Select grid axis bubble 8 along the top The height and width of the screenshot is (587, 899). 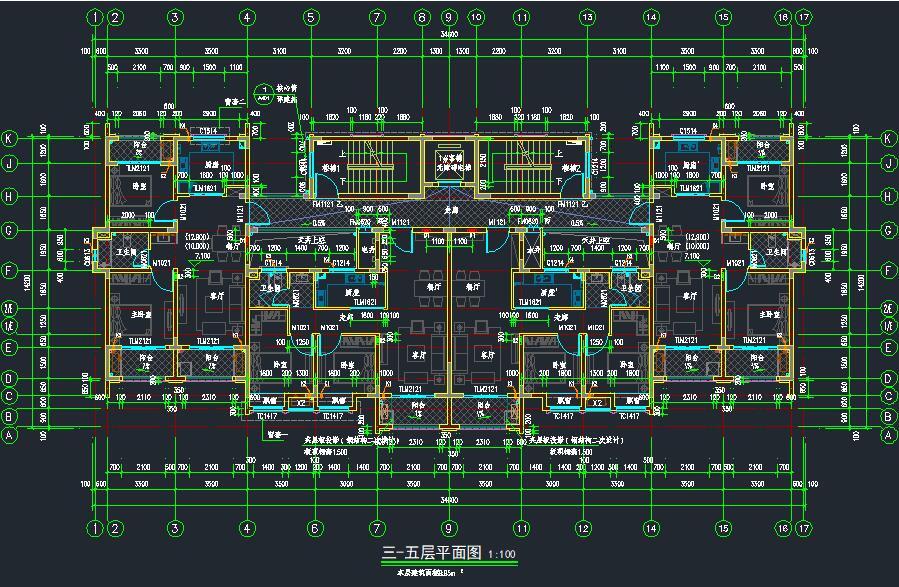point(422,17)
